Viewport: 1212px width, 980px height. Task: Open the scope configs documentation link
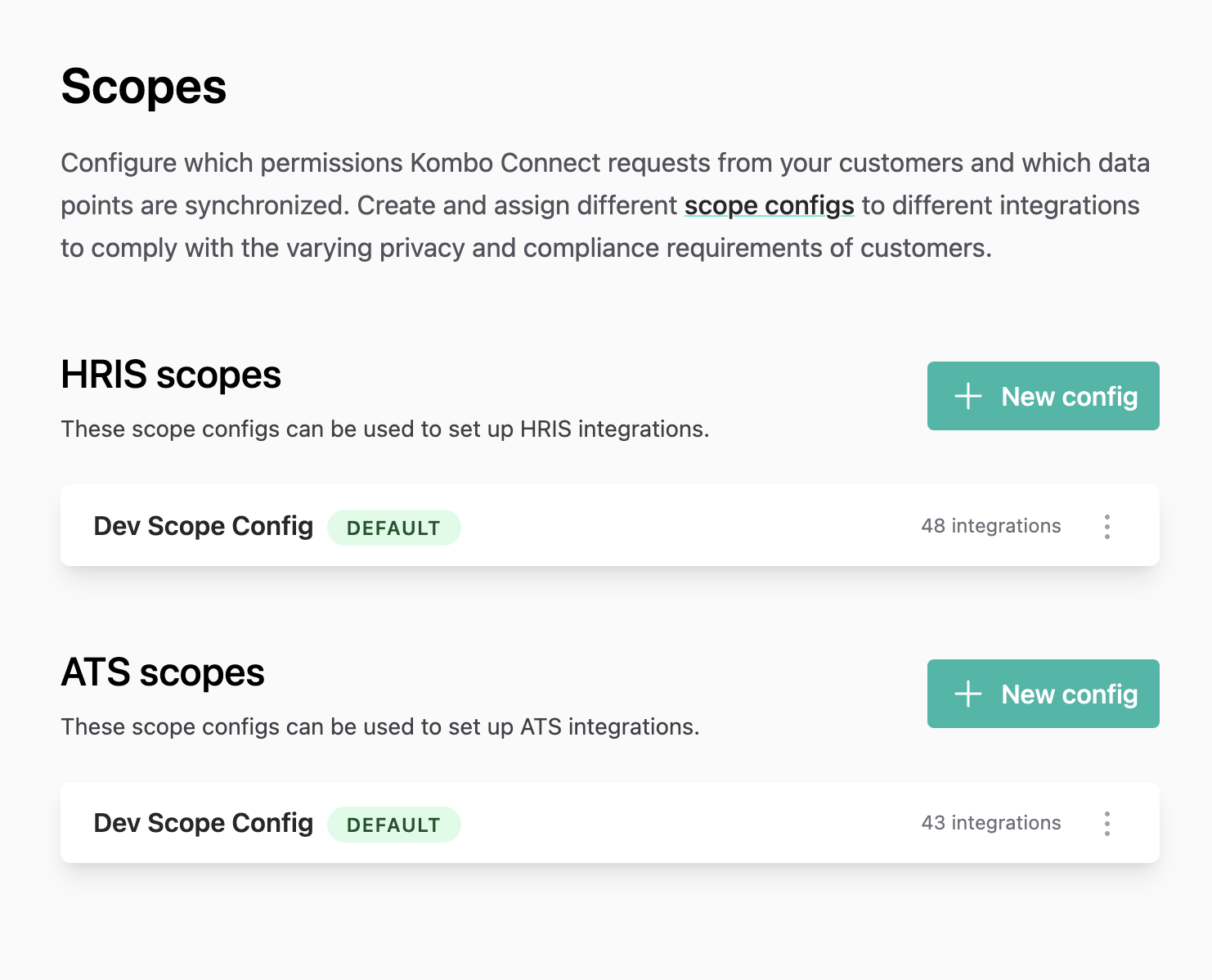769,205
